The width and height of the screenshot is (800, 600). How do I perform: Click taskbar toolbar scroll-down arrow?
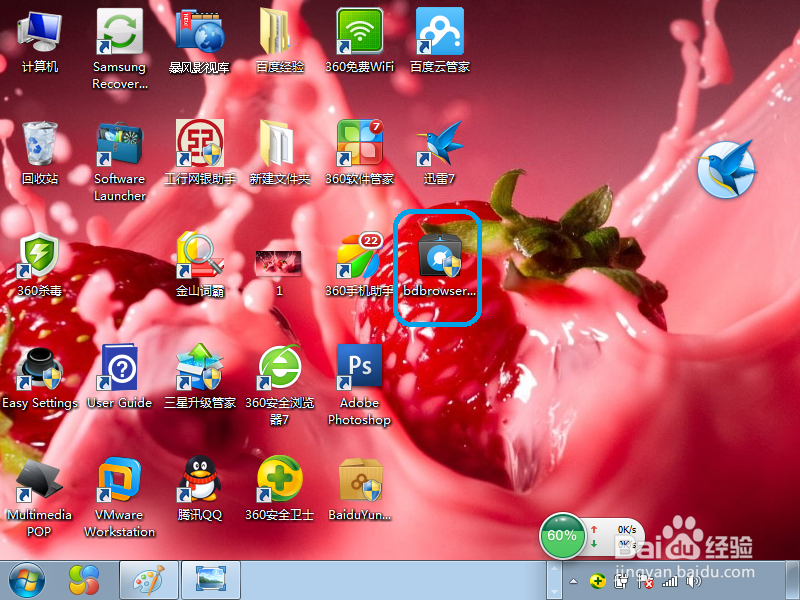click(555, 592)
